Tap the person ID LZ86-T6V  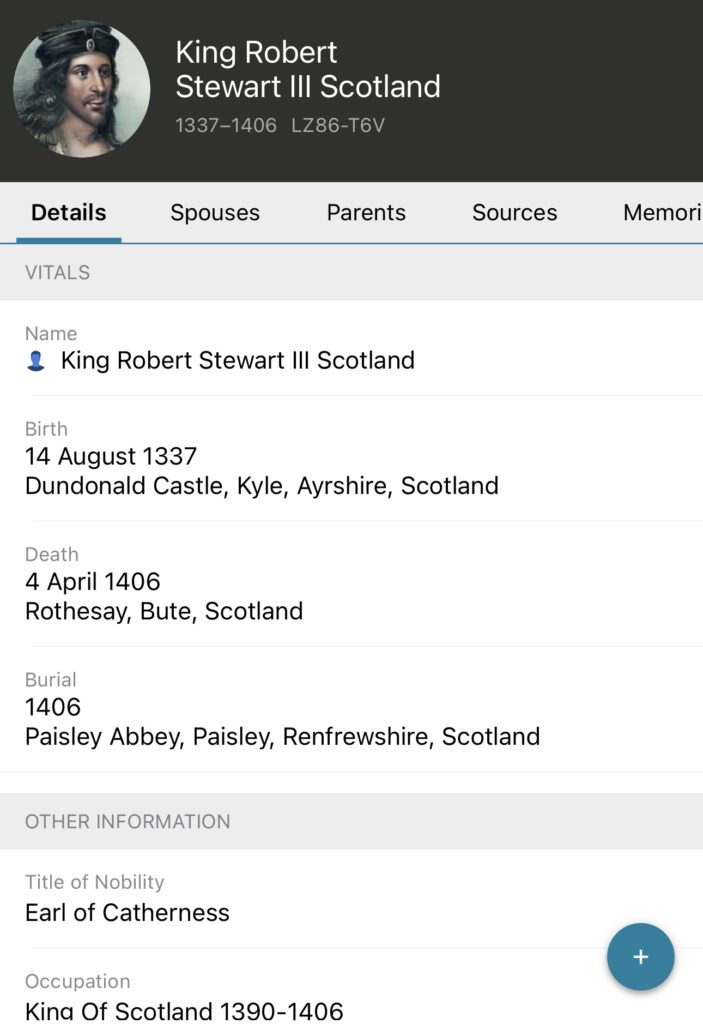pyautogui.click(x=336, y=126)
